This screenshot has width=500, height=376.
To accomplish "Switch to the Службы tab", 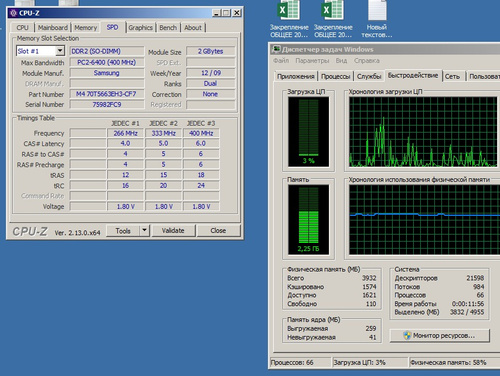I will (x=369, y=76).
